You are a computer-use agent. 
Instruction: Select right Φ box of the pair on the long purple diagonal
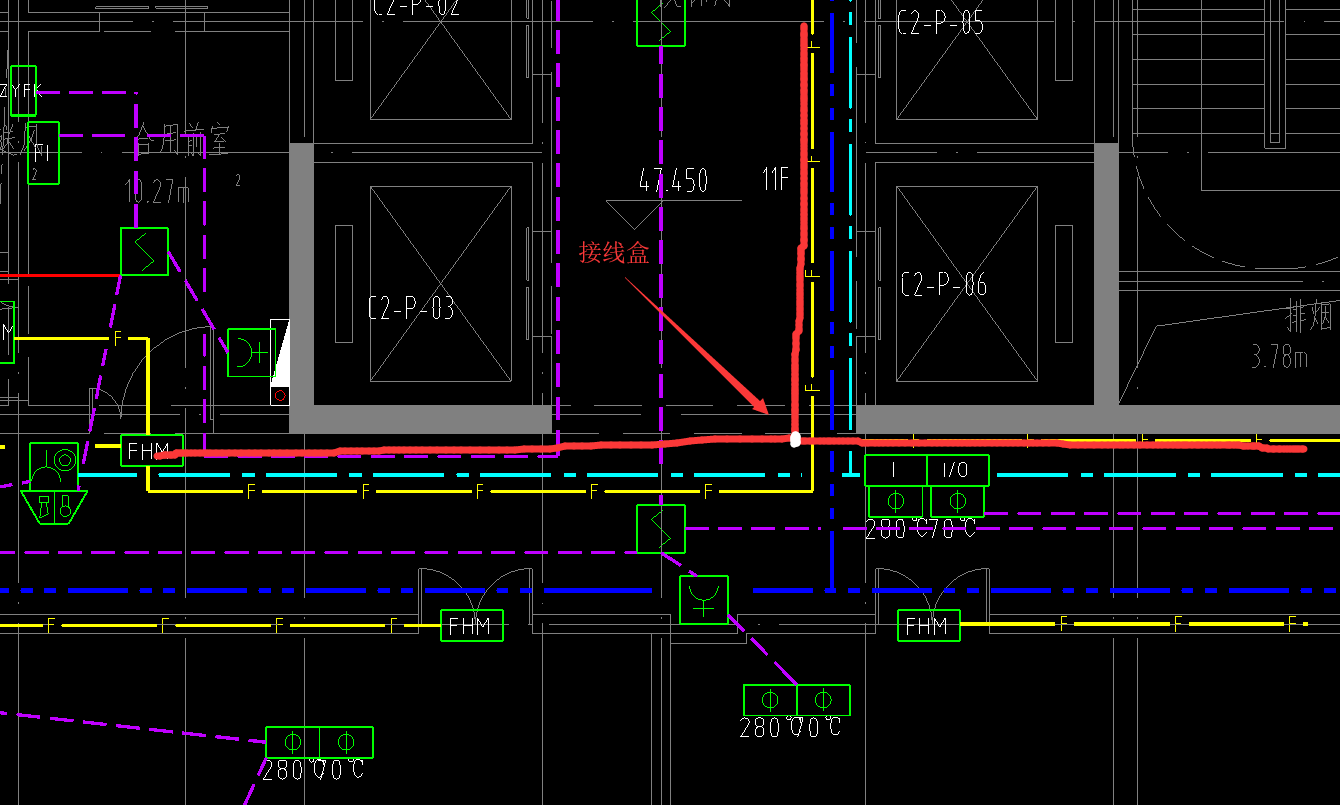346,742
